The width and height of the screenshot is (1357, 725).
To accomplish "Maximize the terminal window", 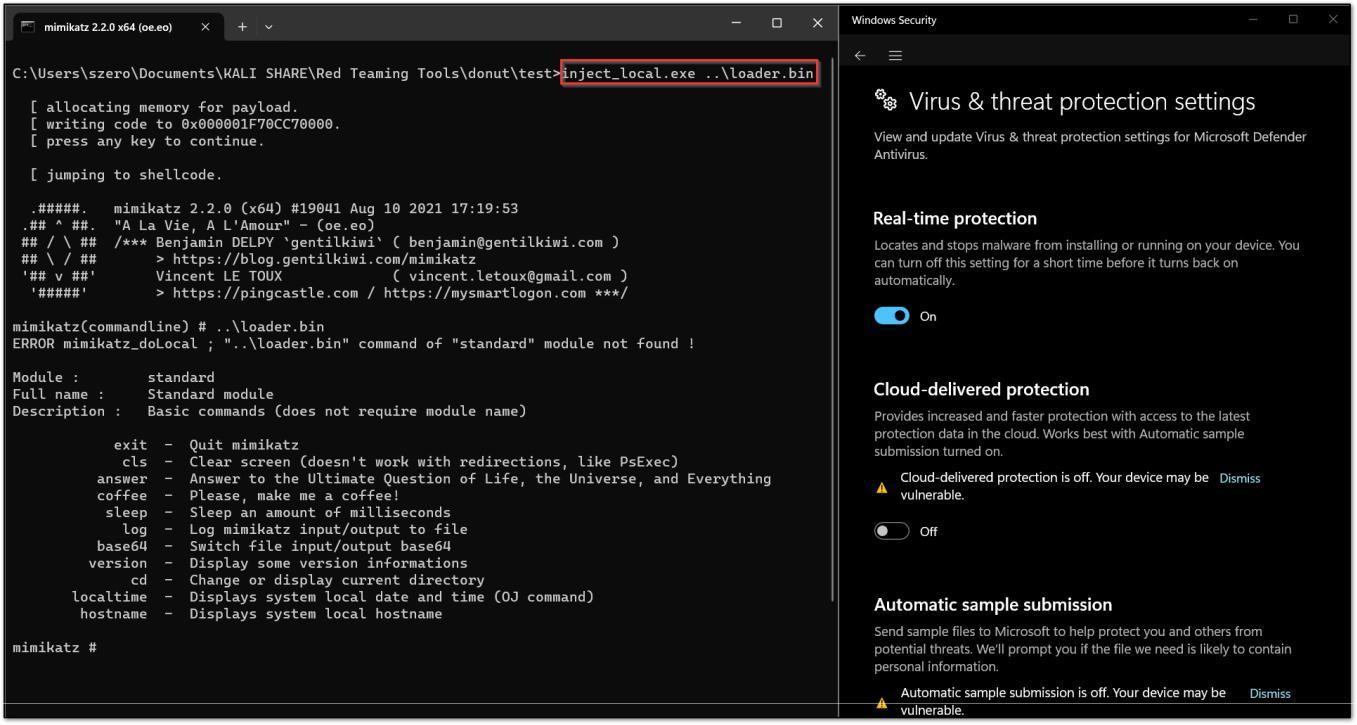I will [x=777, y=23].
